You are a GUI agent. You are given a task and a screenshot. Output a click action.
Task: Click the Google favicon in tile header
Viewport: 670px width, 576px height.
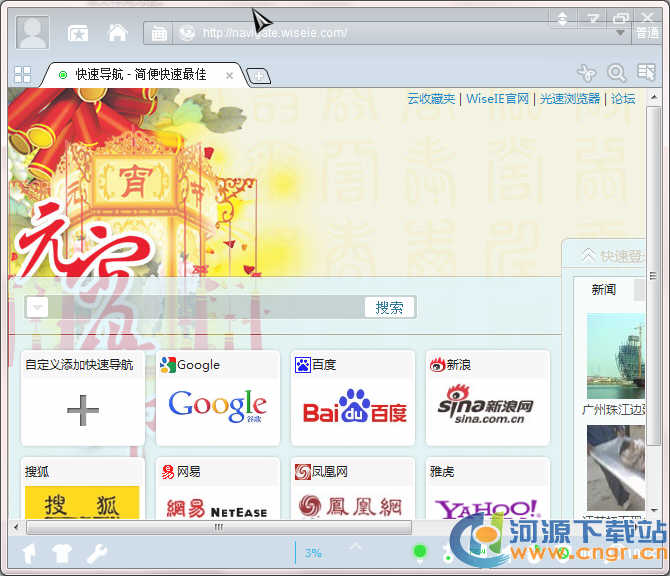point(168,365)
